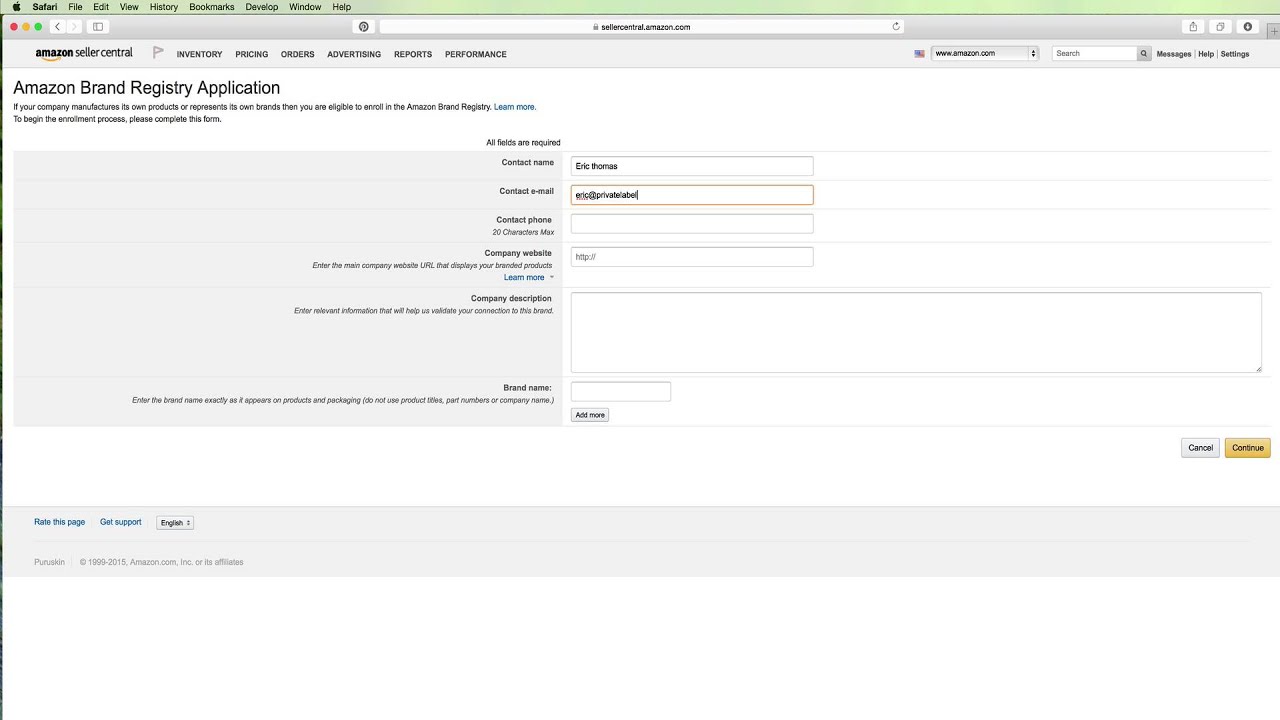Reload the page with the refresh icon
Image resolution: width=1280 pixels, height=720 pixels.
pos(896,27)
